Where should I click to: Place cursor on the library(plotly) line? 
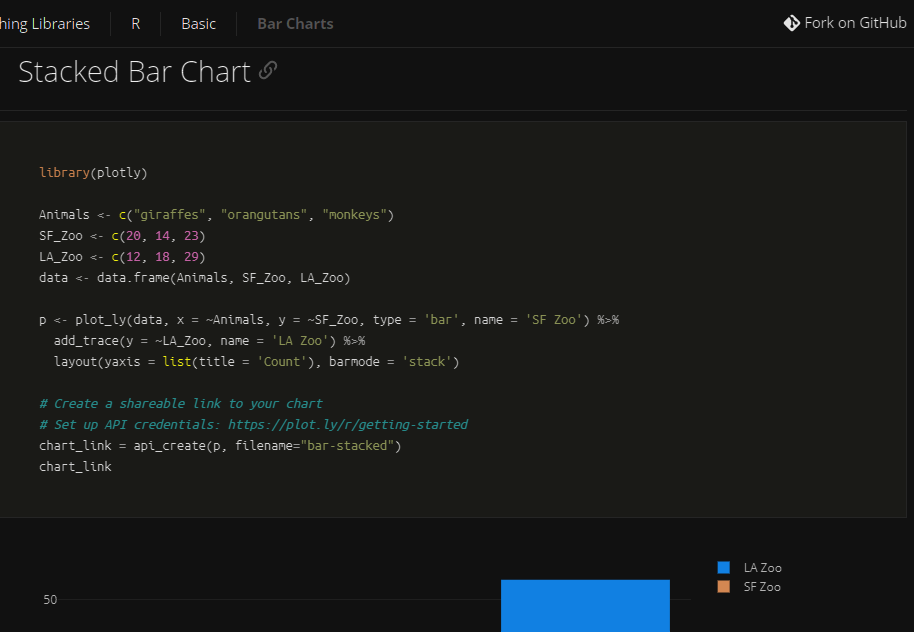coord(93,173)
